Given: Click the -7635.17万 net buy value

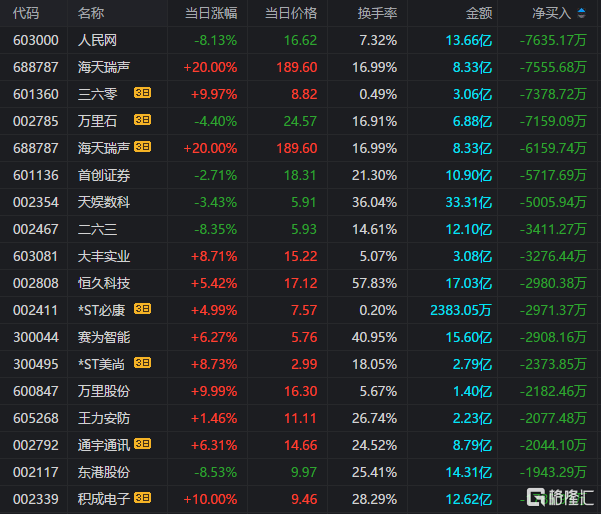Looking at the screenshot, I should (553, 40).
